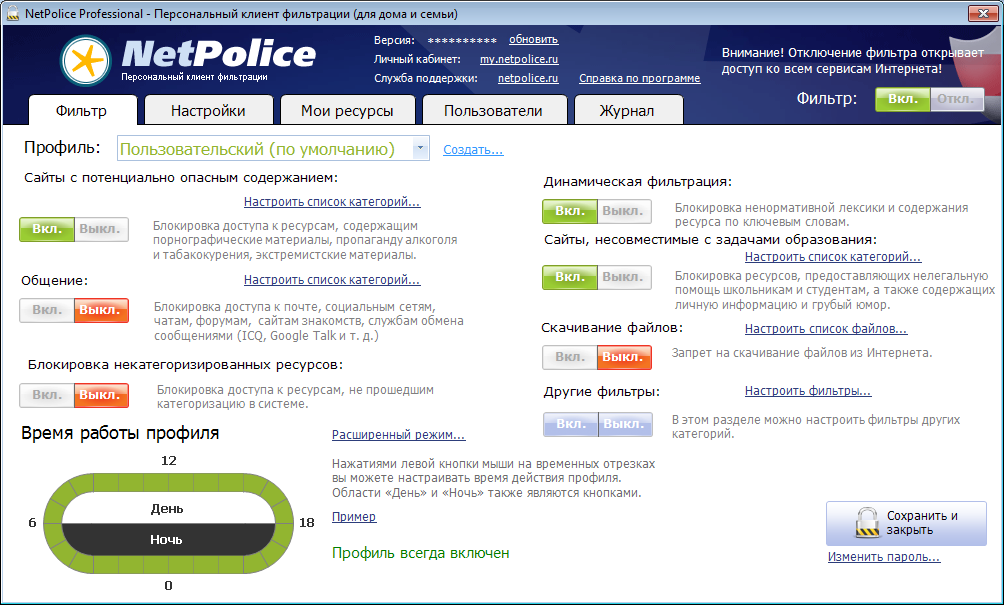Open Справка по программе link
The height and width of the screenshot is (605, 1004).
pyautogui.click(x=640, y=79)
